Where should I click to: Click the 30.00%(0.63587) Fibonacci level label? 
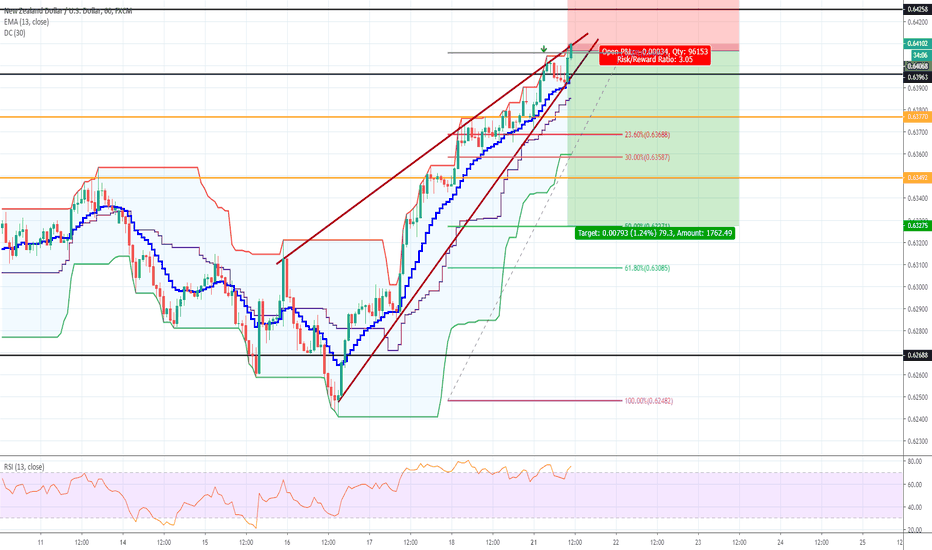[647, 158]
